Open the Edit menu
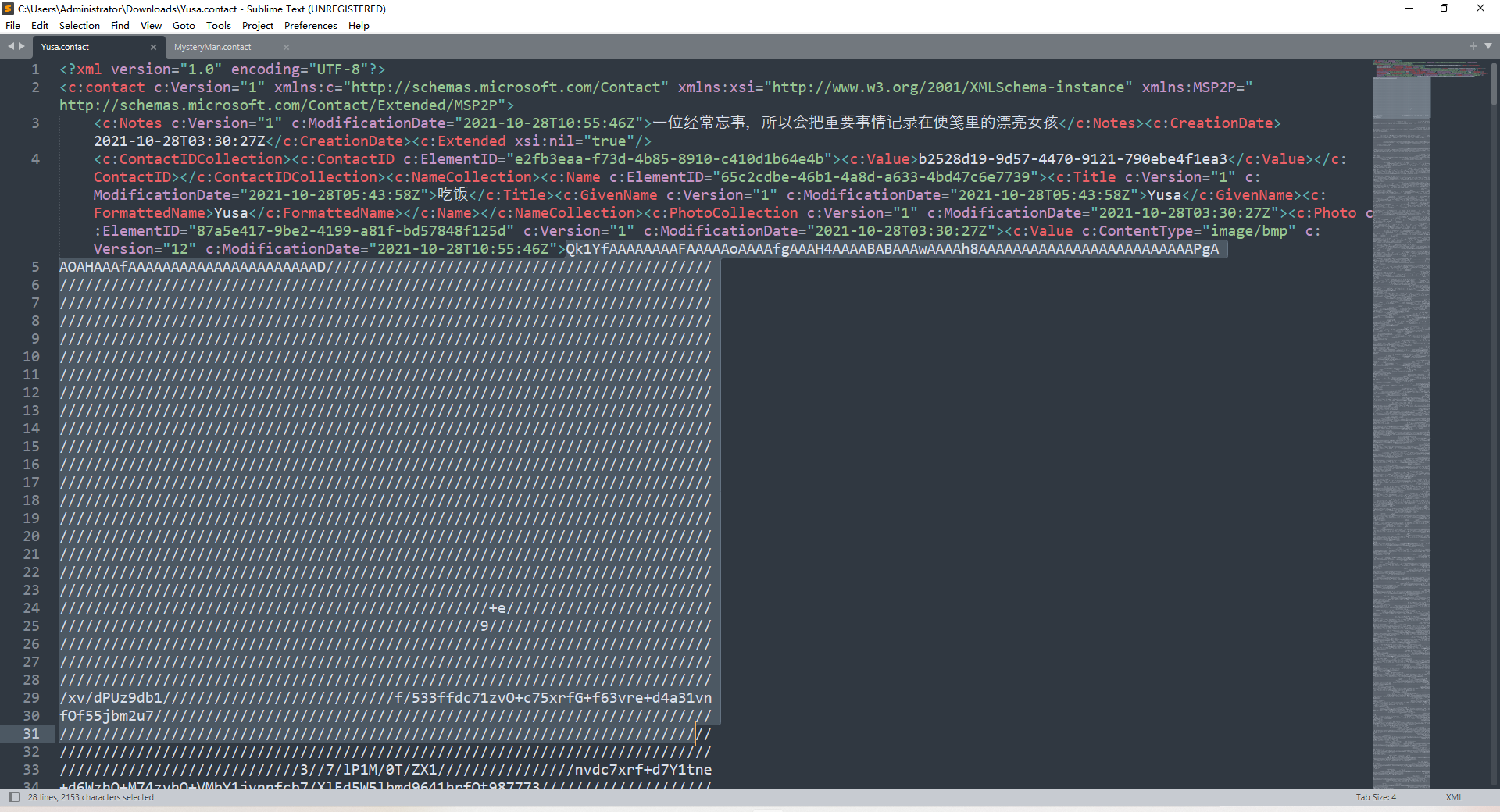This screenshot has width=1500, height=812. click(39, 26)
